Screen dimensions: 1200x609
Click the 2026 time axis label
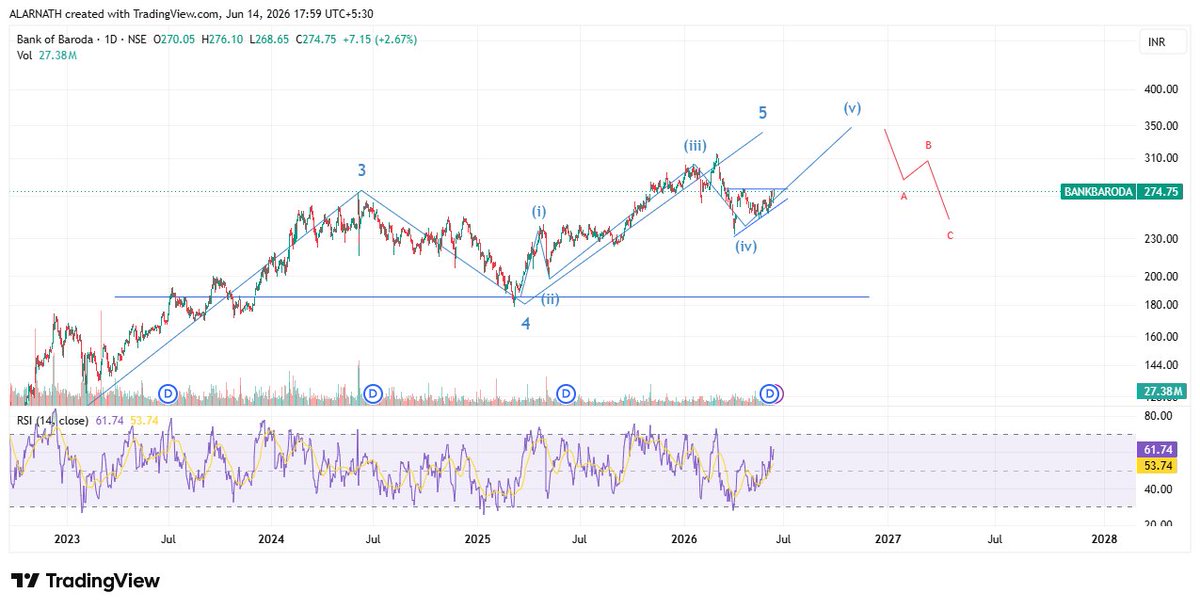683,539
